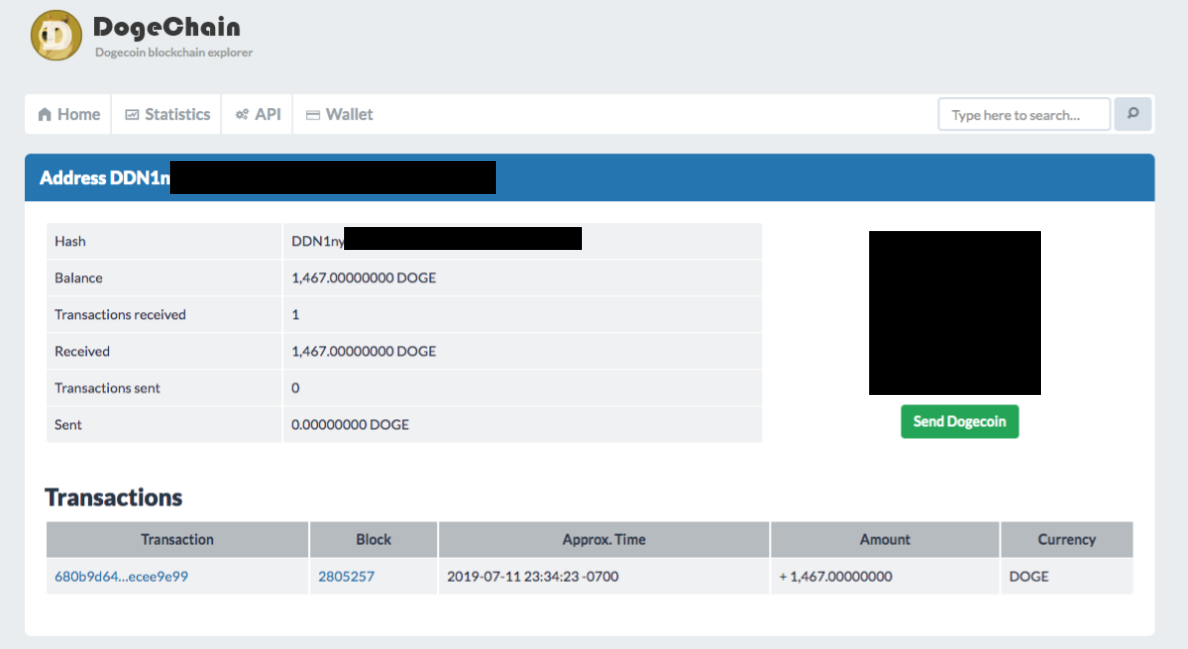Click the Approx. Time column header
This screenshot has height=649, width=1188.
pyautogui.click(x=604, y=539)
